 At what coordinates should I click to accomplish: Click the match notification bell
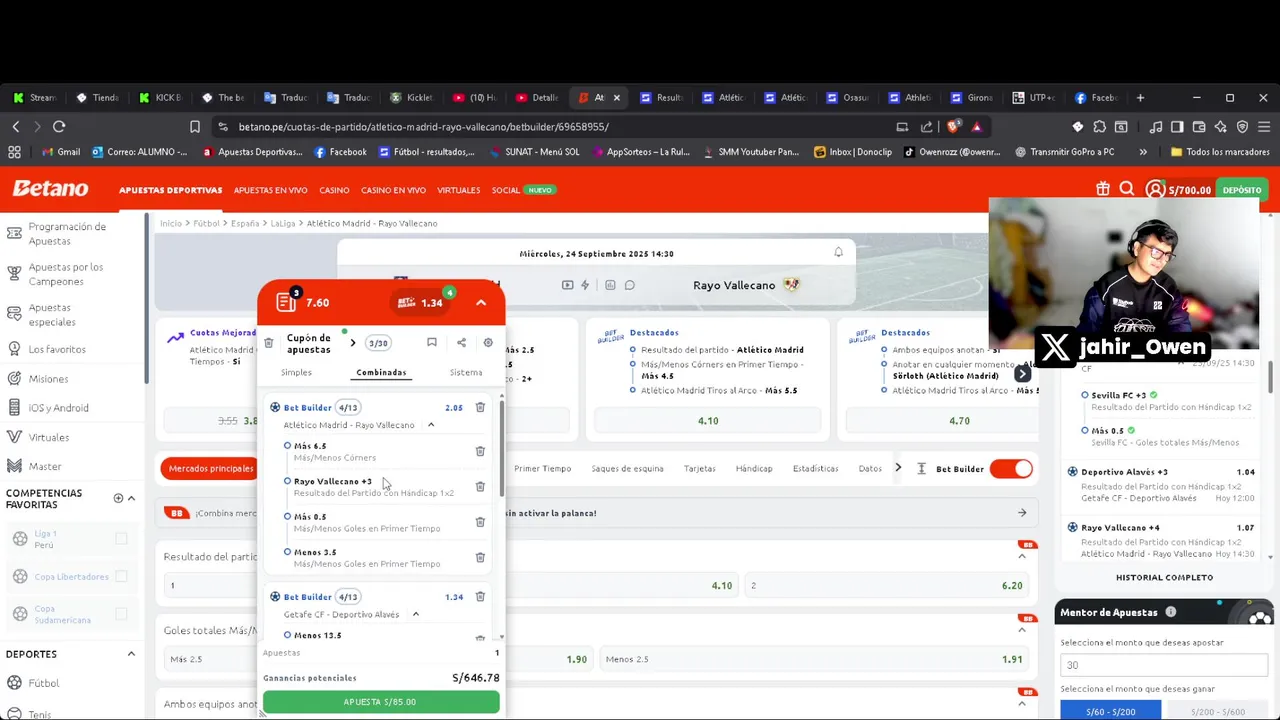coord(838,253)
